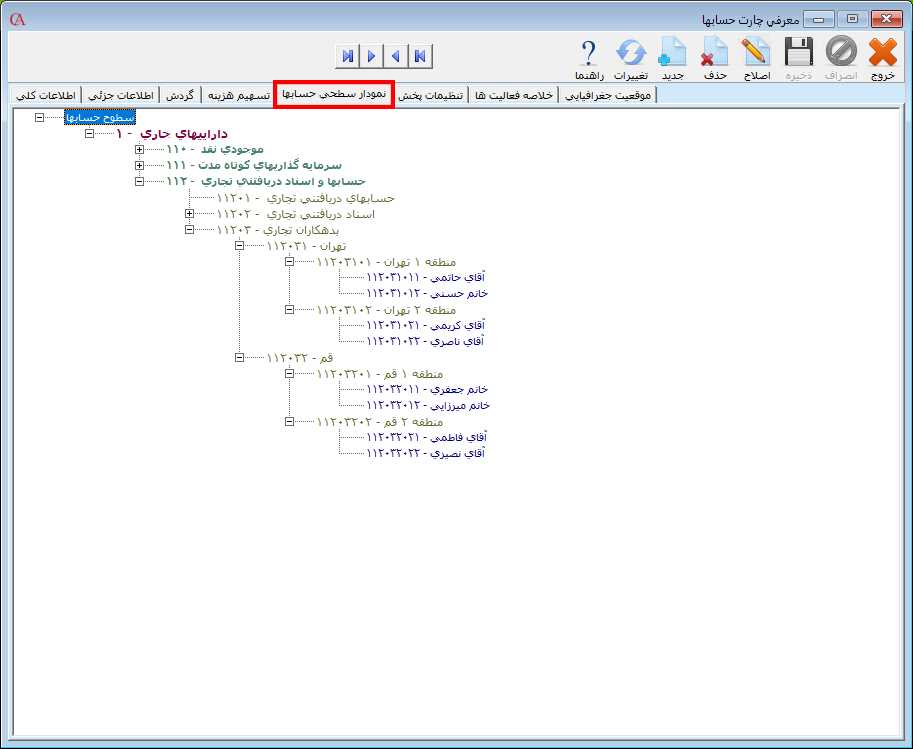
Task: Click the اصلاح (Edit) pencil icon
Action: [x=756, y=53]
